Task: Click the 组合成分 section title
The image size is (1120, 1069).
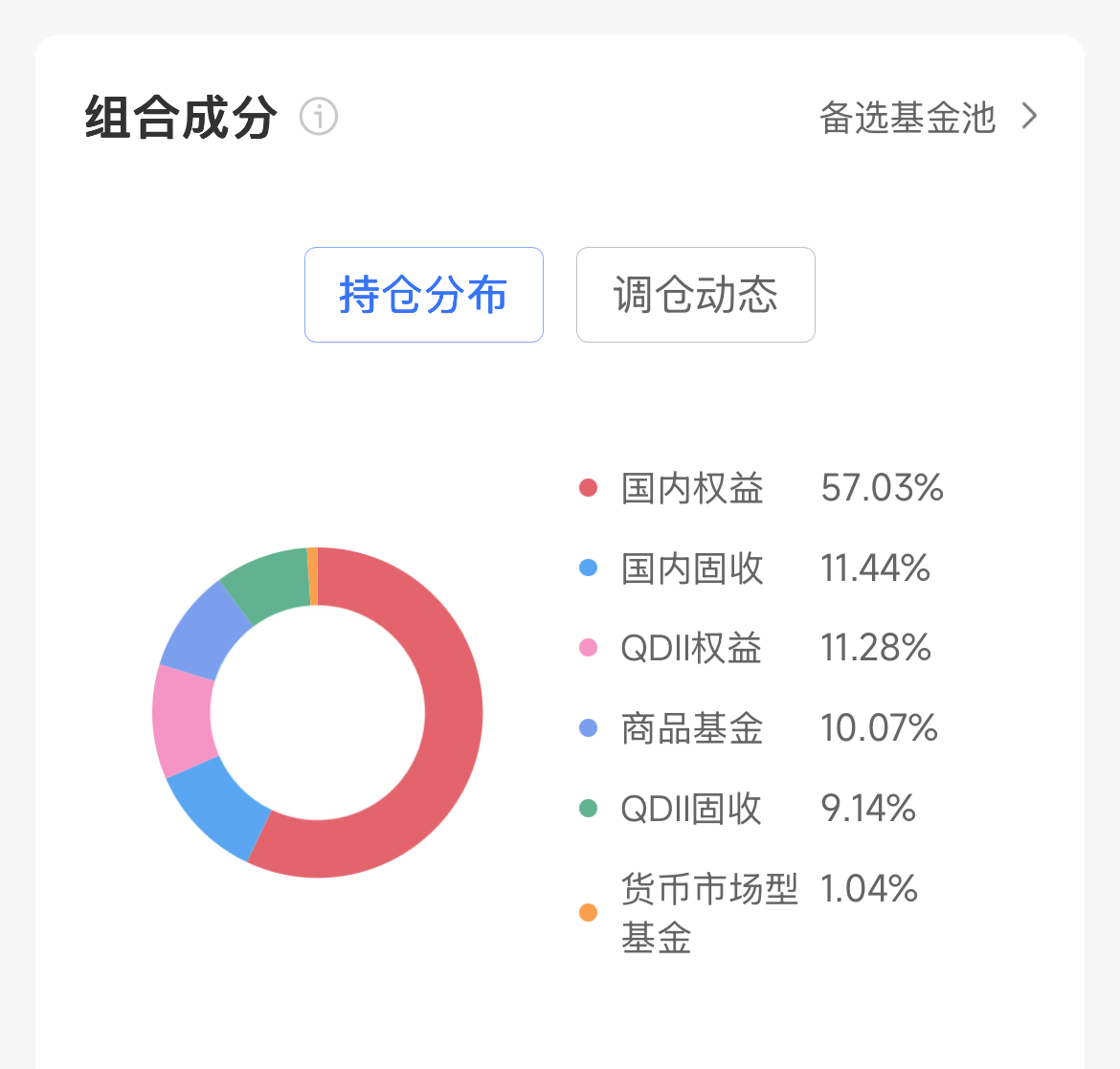Action: [x=181, y=118]
